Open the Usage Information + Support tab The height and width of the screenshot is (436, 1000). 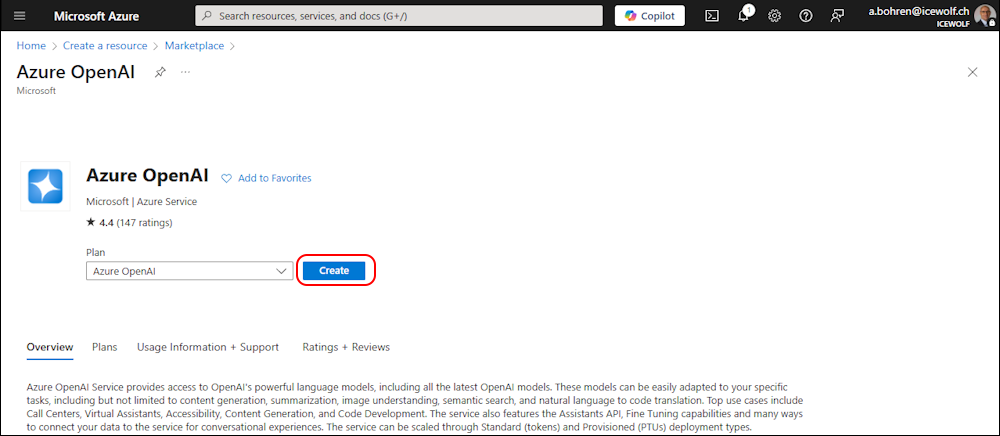tap(208, 347)
